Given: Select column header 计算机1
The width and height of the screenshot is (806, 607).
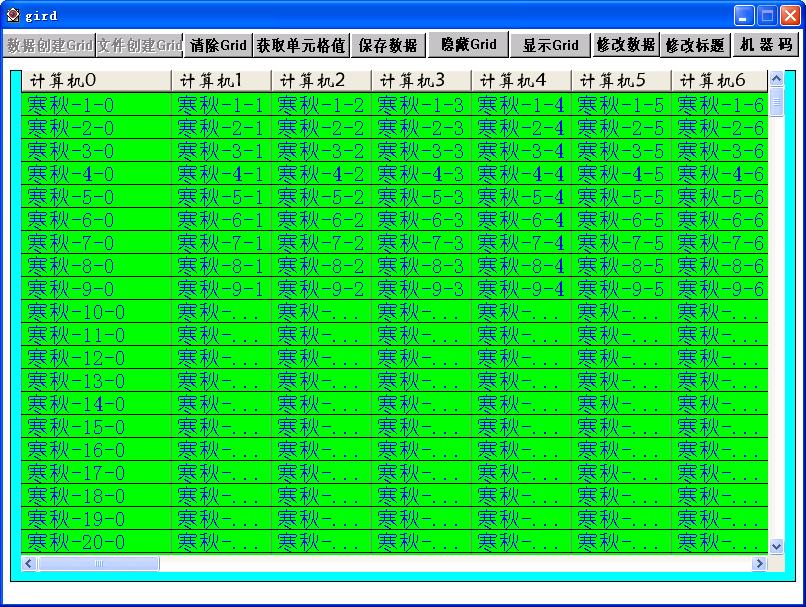Looking at the screenshot, I should click(221, 81).
